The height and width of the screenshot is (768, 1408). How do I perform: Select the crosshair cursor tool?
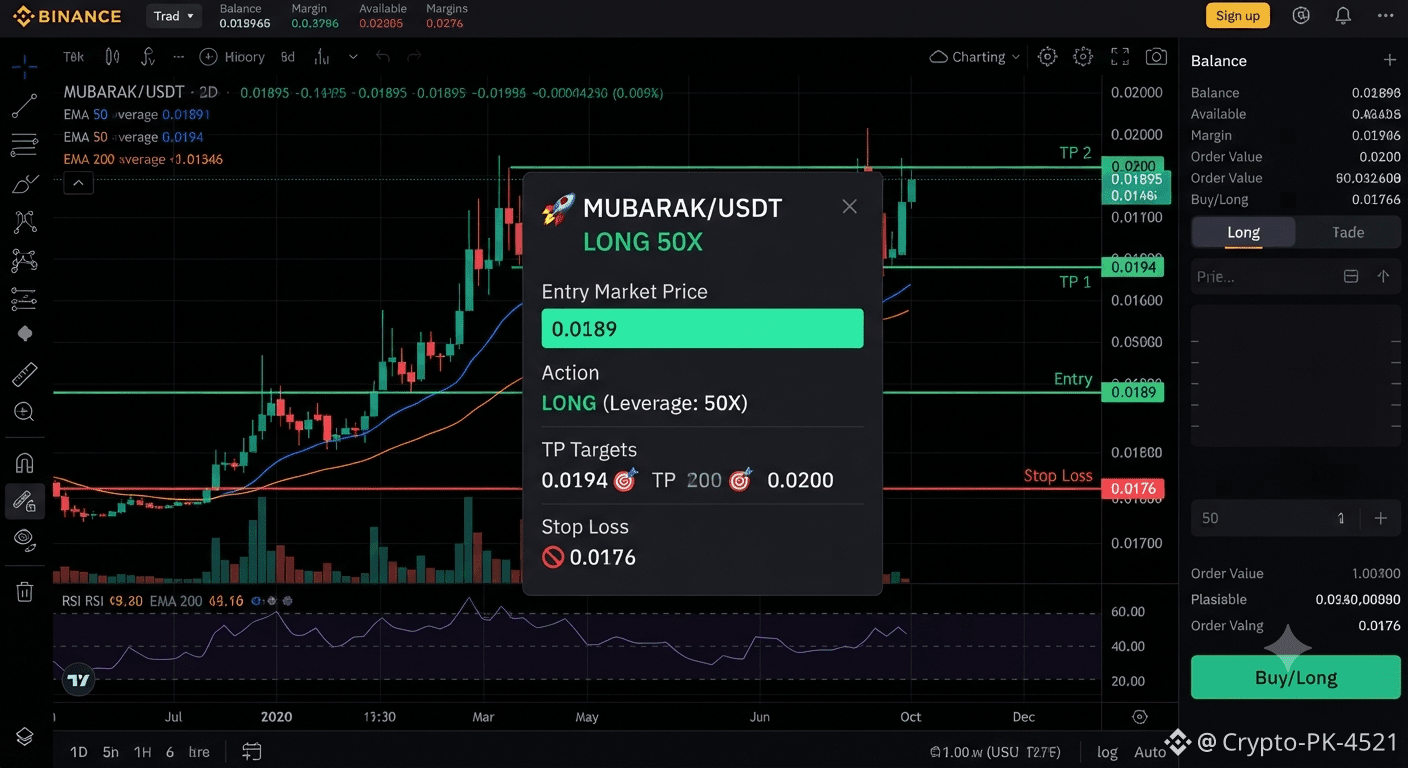tap(25, 68)
